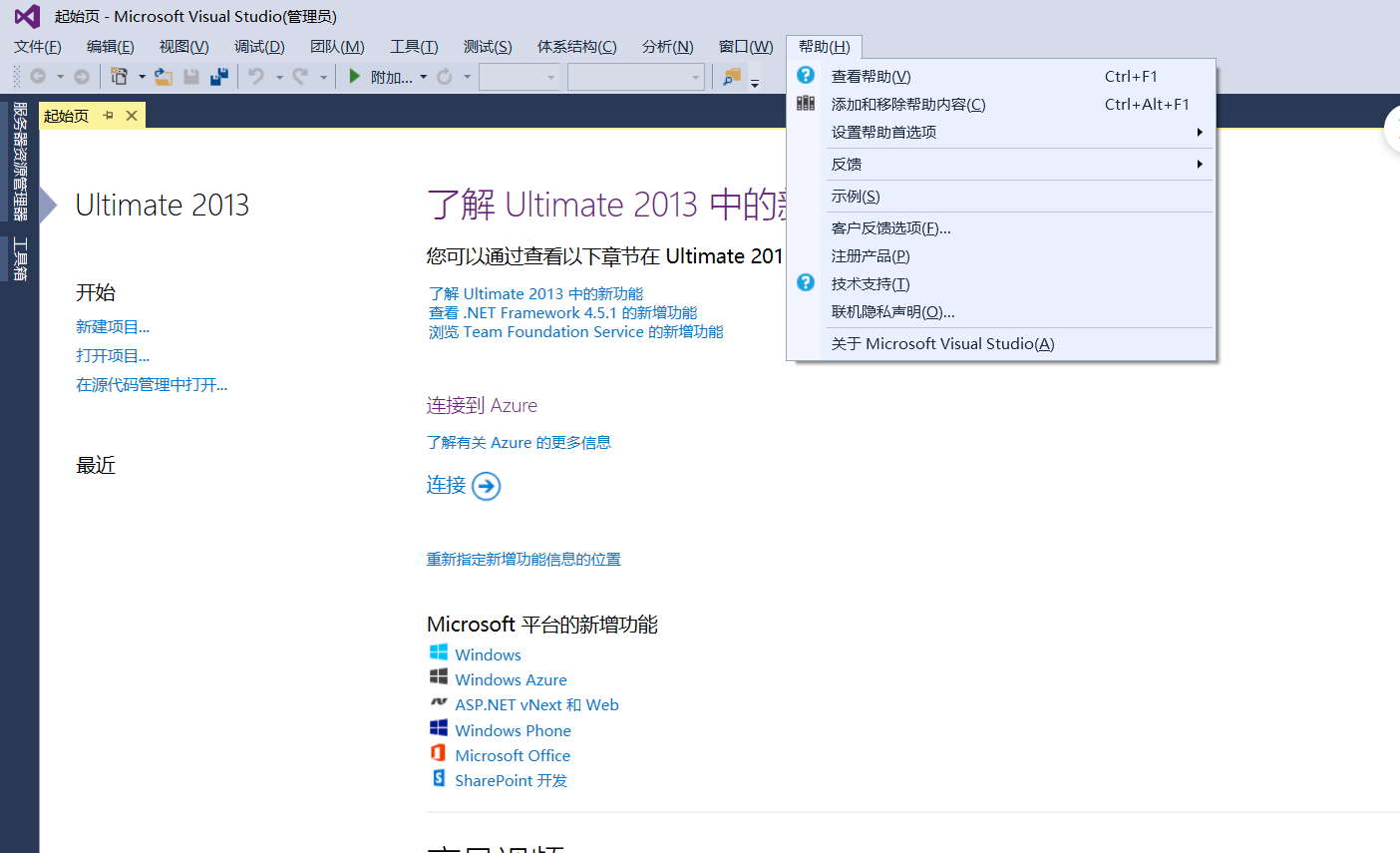
Task: Open the 调试(D) menu
Action: click(259, 47)
